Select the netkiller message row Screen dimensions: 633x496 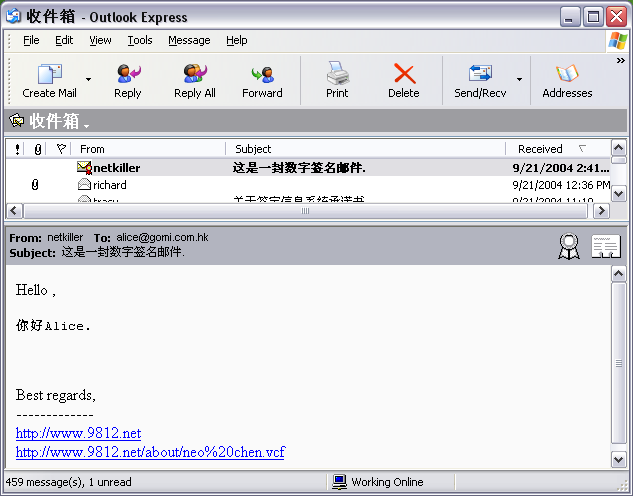click(x=308, y=167)
